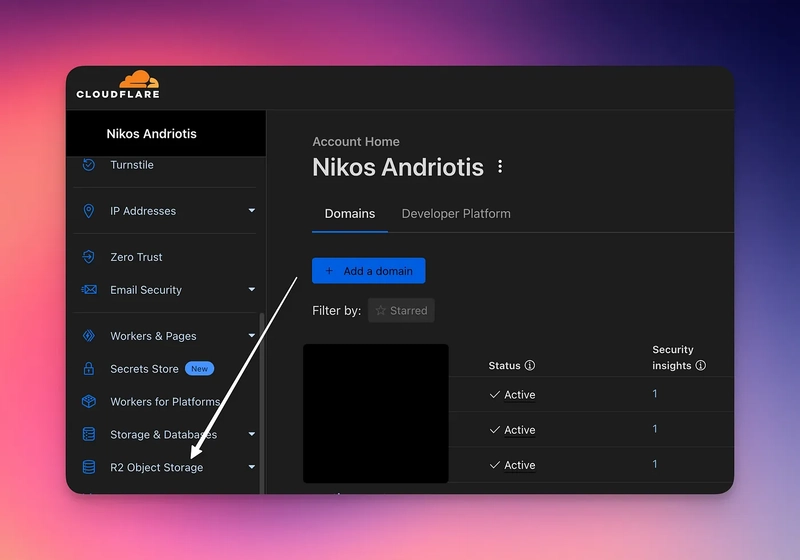Click the R2 Object Storage icon
The height and width of the screenshot is (560, 800).
[x=89, y=467]
